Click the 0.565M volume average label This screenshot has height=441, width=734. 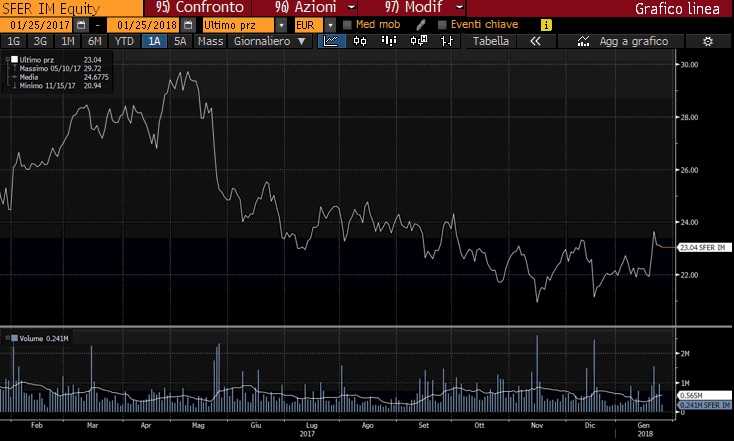[x=704, y=396]
